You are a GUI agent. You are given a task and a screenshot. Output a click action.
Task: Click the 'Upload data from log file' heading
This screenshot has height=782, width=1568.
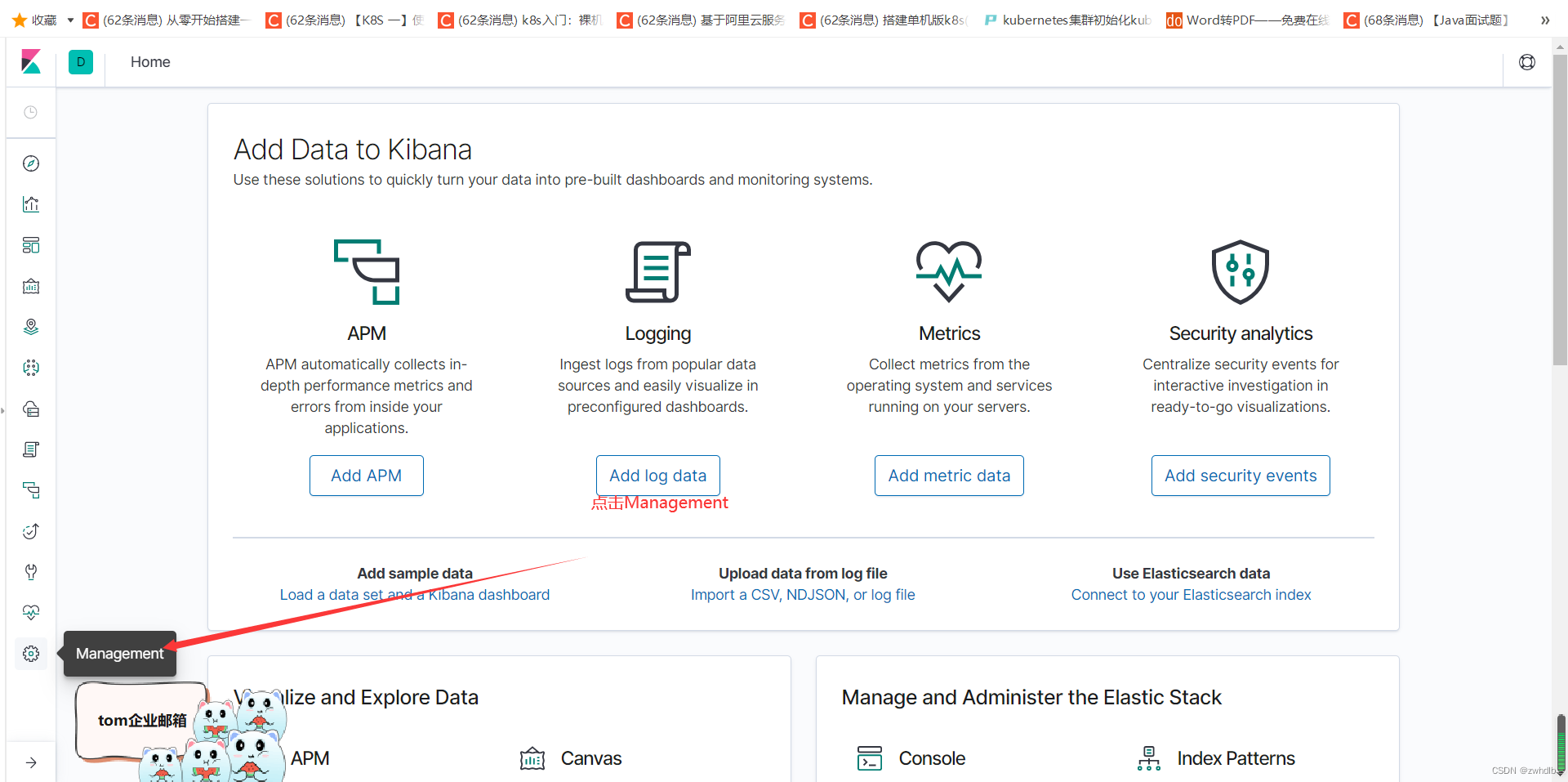click(803, 574)
